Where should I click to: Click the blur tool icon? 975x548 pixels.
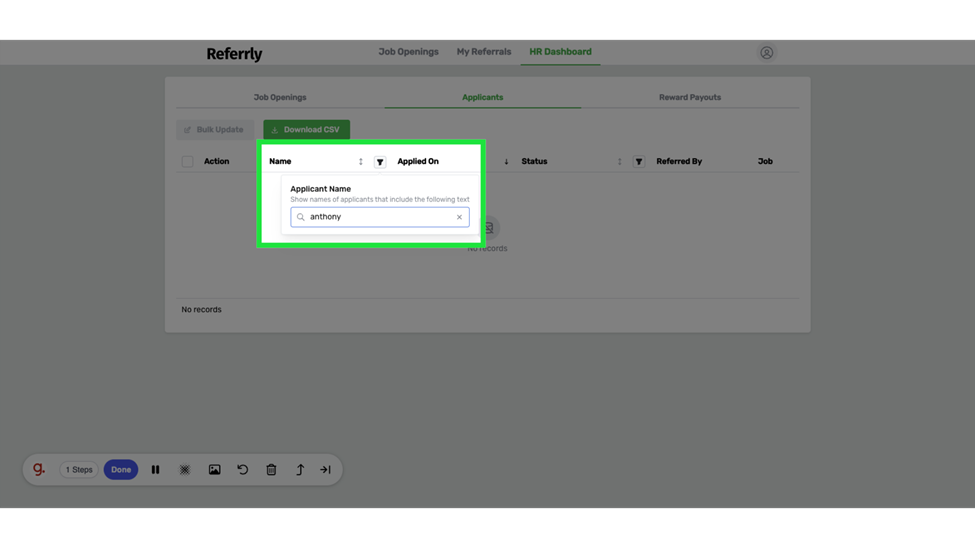[185, 470]
